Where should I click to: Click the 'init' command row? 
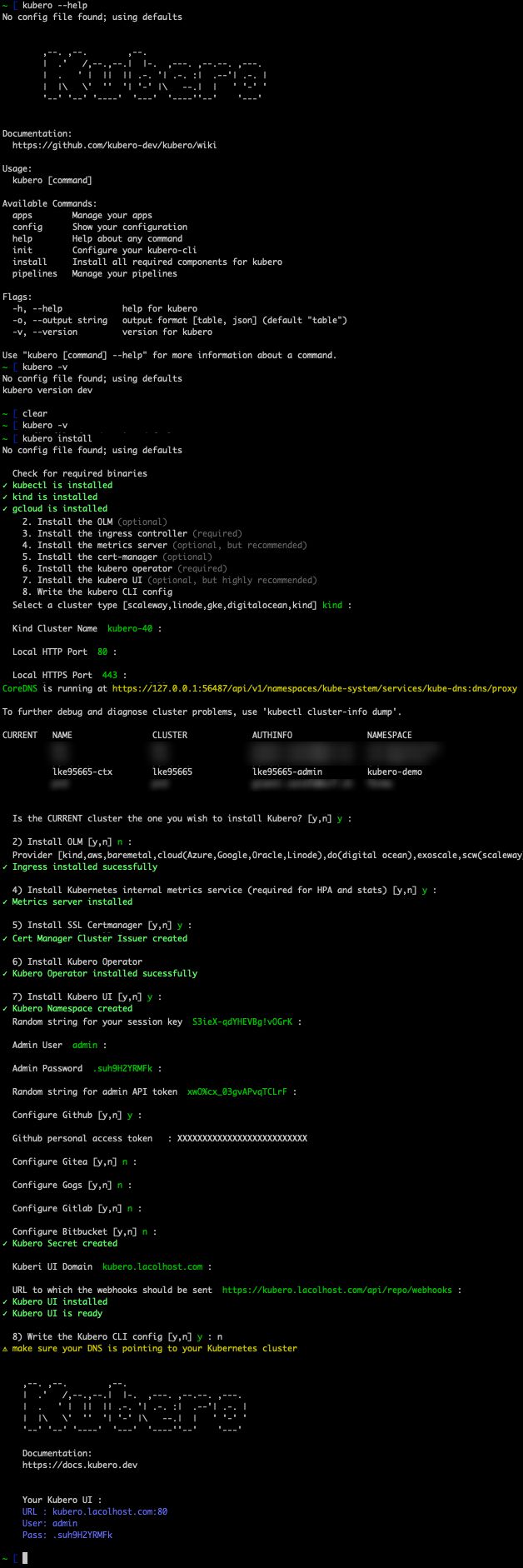click(x=105, y=250)
